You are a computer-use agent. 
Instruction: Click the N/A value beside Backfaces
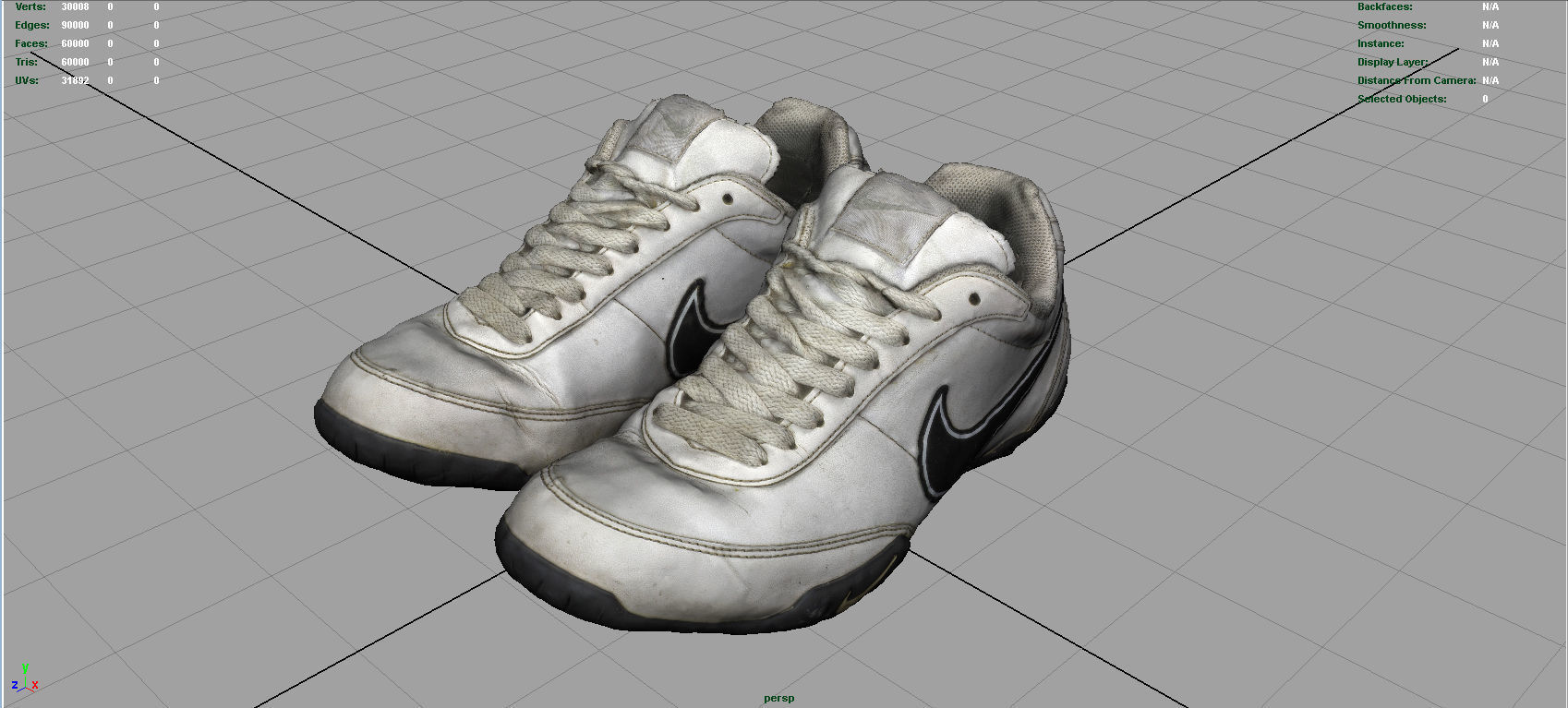pyautogui.click(x=1490, y=6)
